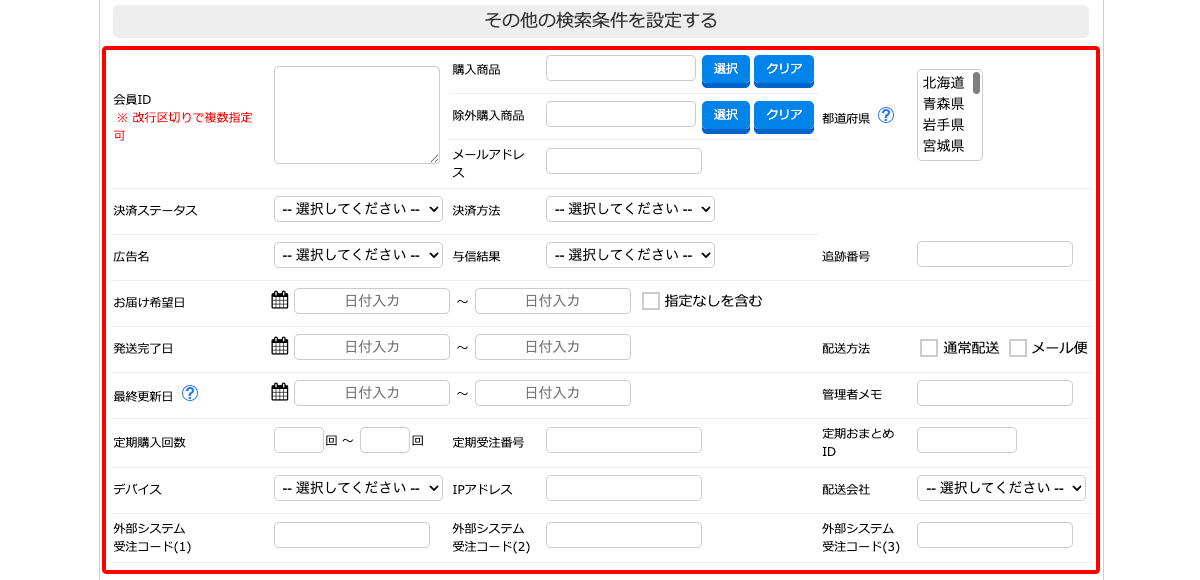Expand the 広告名 dropdown
The width and height of the screenshot is (1200, 580).
(x=358, y=255)
